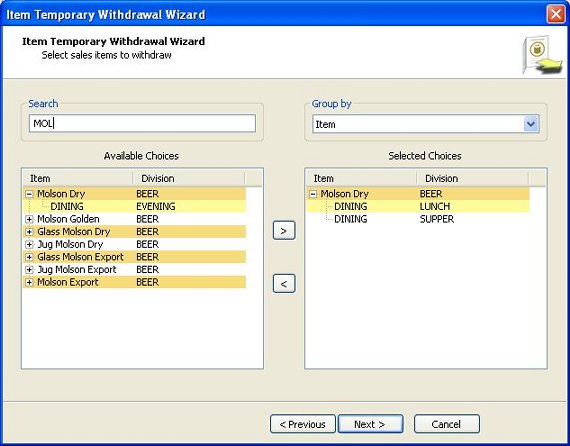Screen dimensions: 570x446
Task: Click EVENING division cell in Available Choices
Action: 156,206
